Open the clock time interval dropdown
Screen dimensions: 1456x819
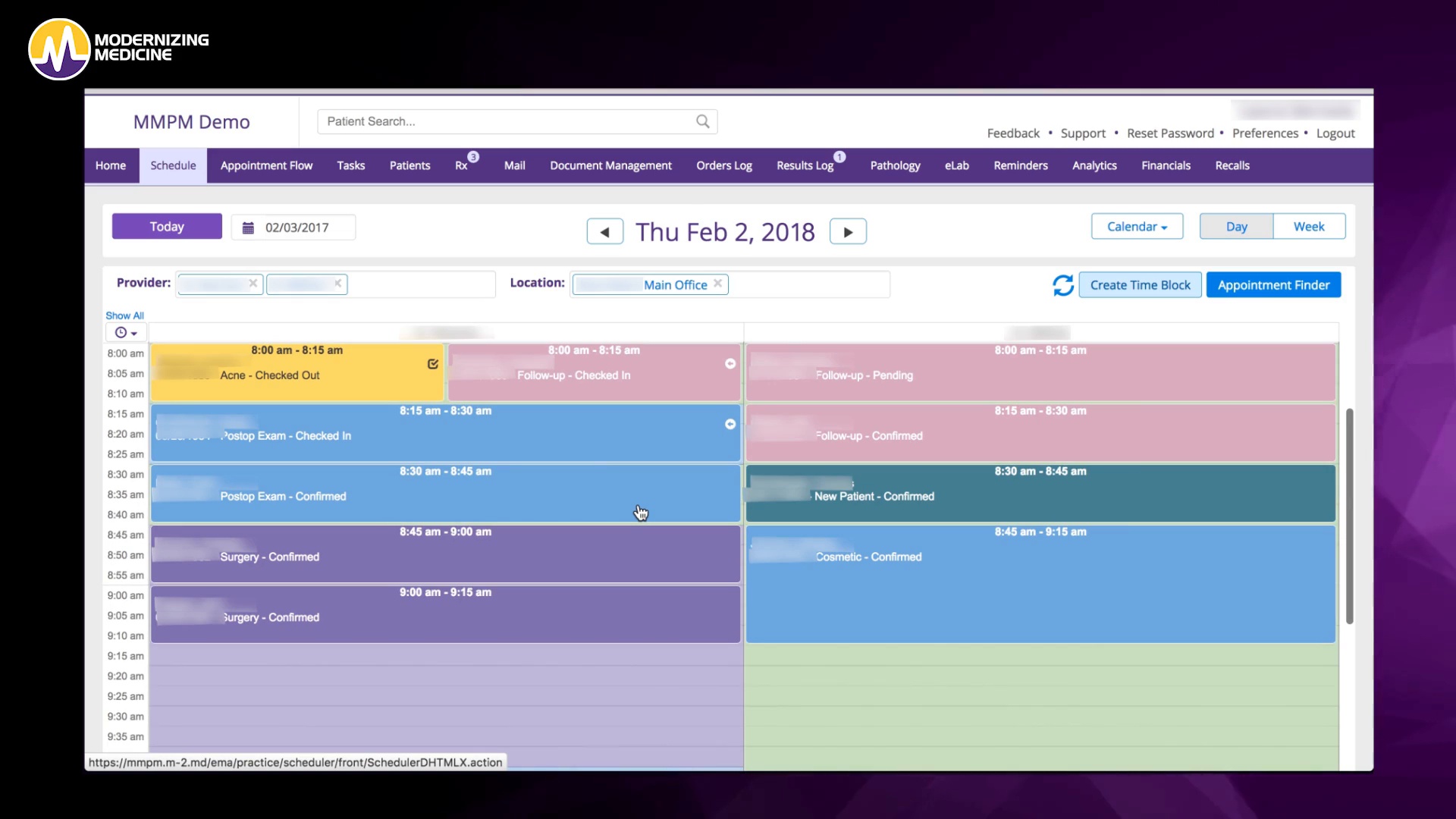click(126, 333)
